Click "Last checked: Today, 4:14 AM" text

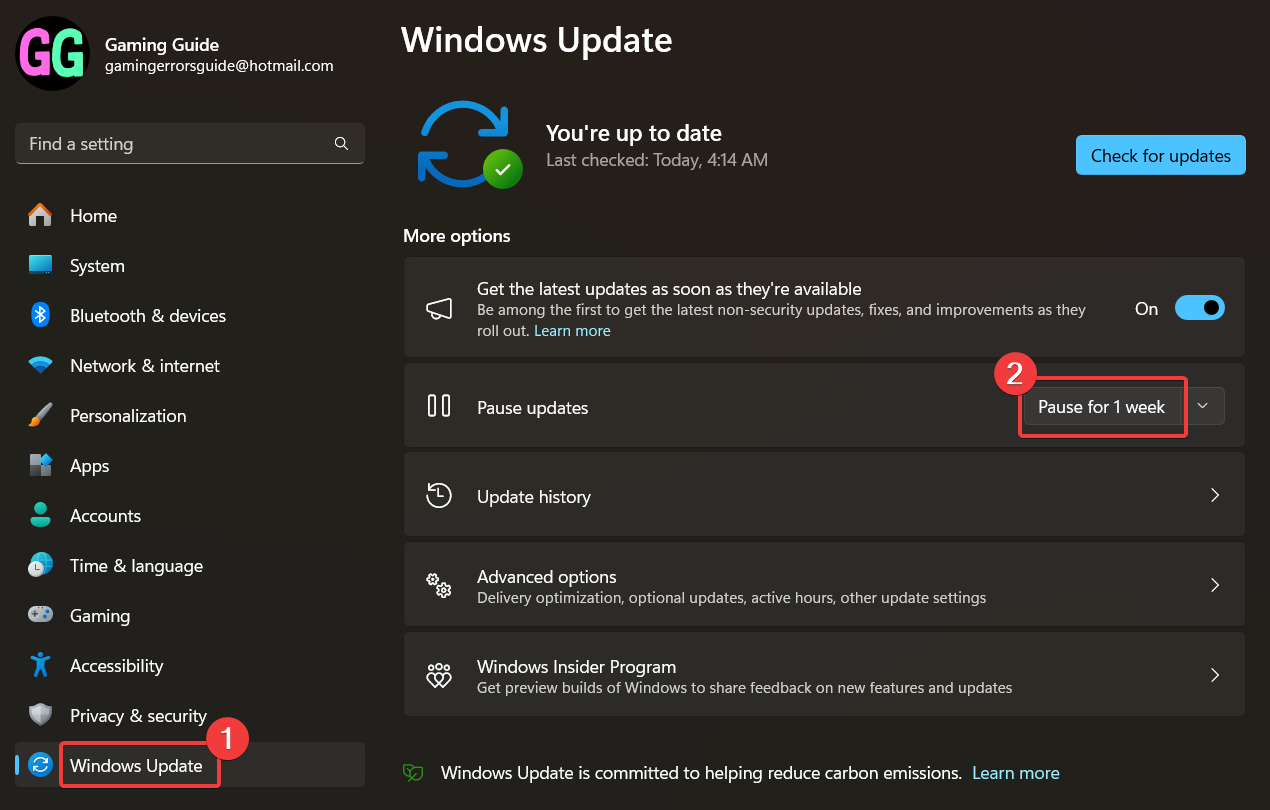657,159
